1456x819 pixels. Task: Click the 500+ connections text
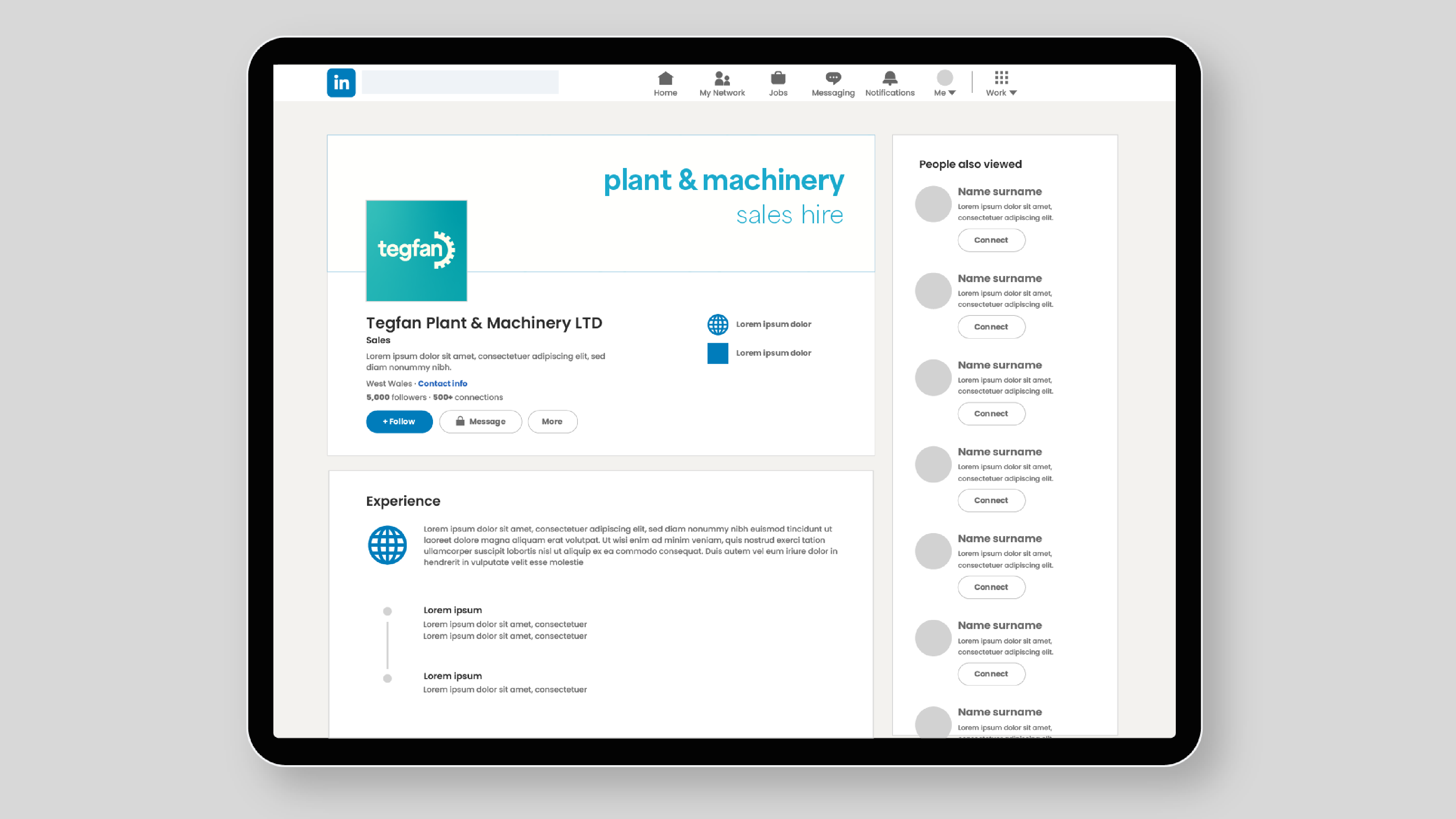coord(468,397)
